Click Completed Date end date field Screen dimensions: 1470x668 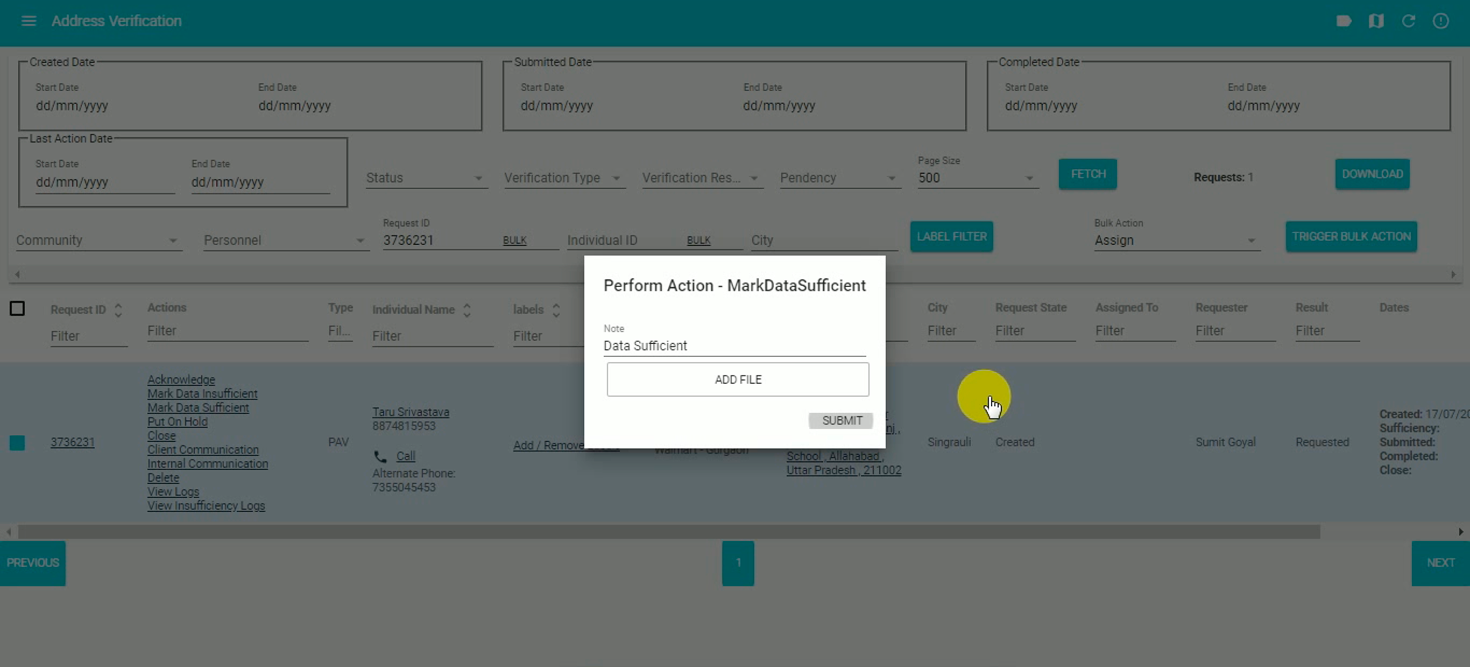[x=1330, y=106]
